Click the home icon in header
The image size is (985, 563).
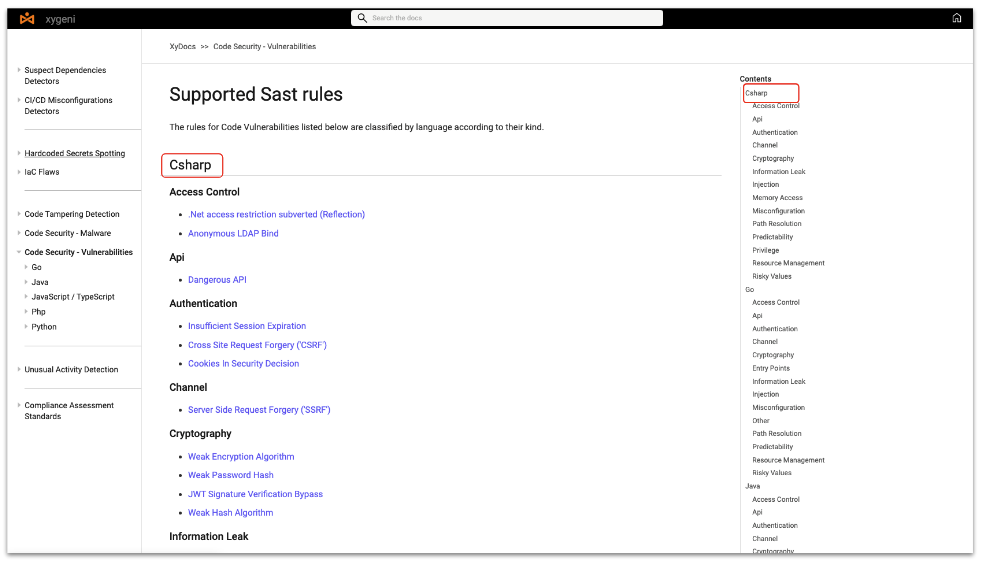956,18
